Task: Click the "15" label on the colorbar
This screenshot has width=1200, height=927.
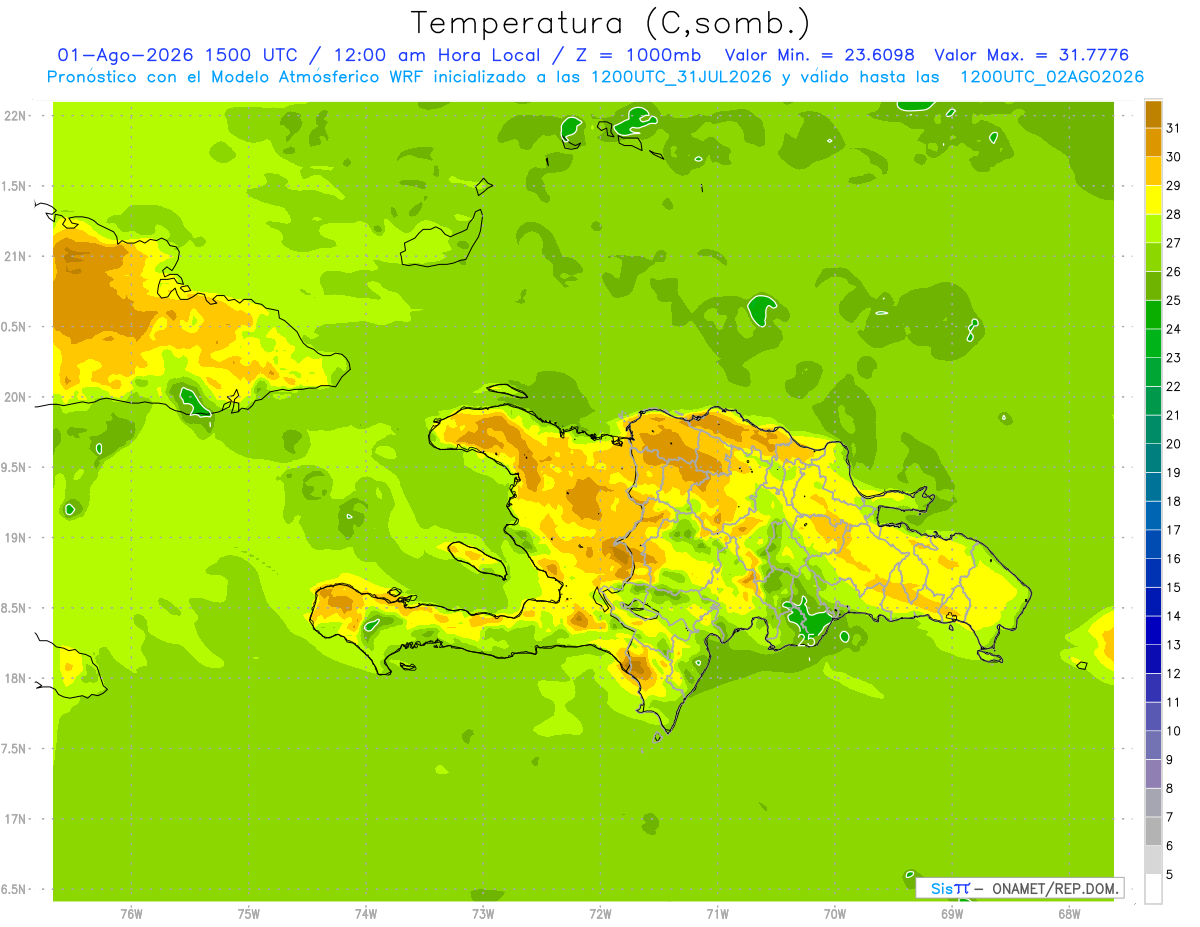Action: [1174, 588]
